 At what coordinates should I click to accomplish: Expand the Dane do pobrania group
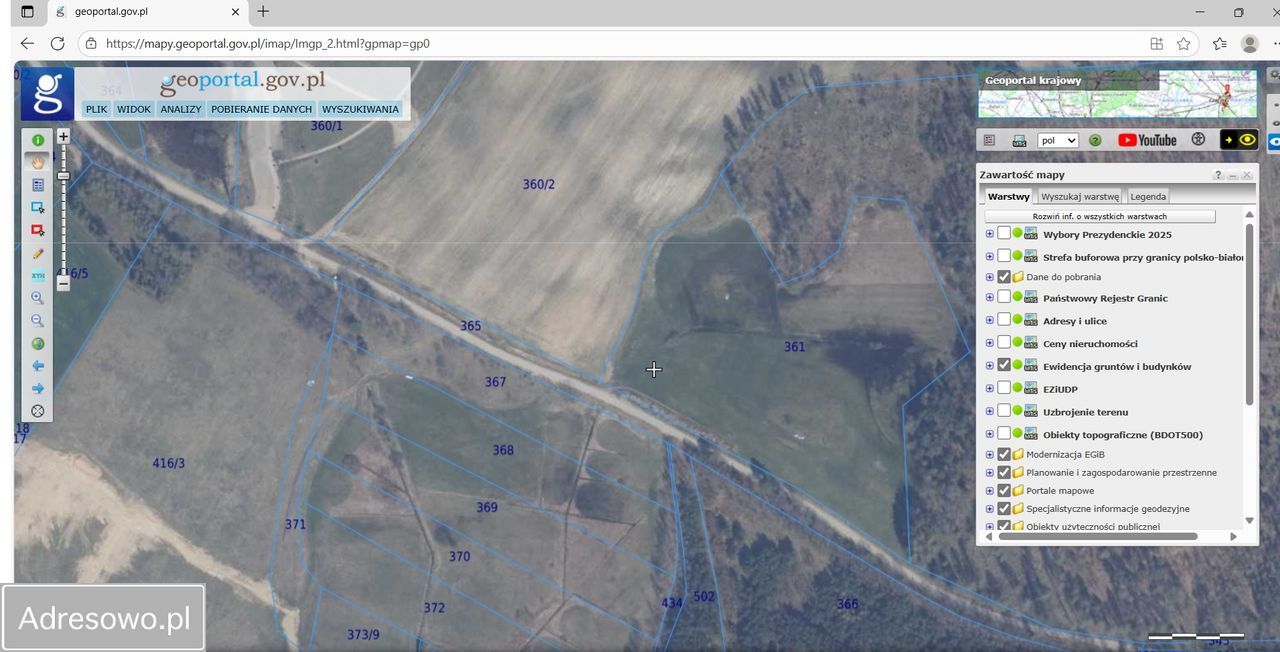click(990, 277)
